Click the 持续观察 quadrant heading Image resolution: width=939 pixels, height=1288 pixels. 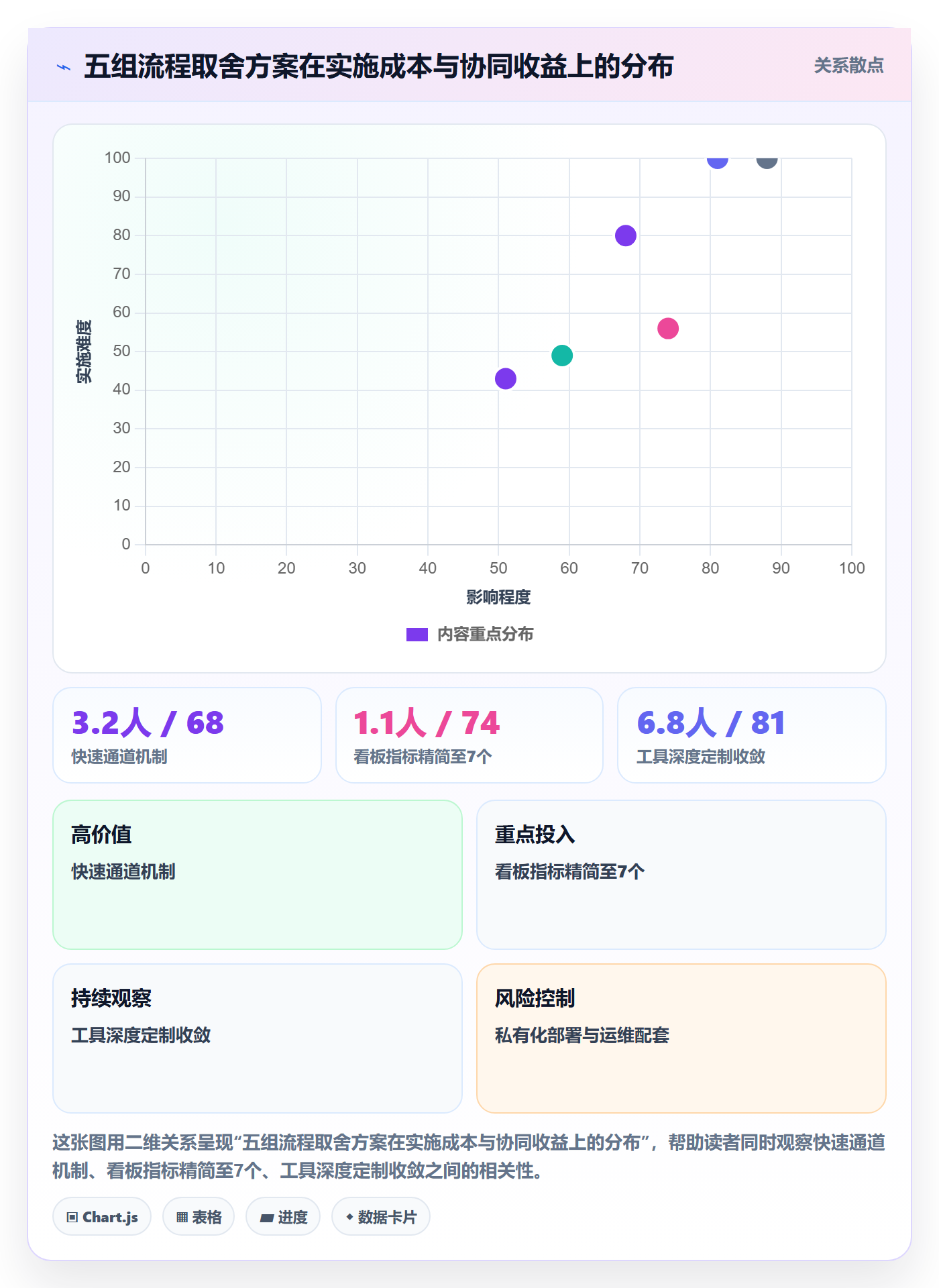[x=111, y=998]
